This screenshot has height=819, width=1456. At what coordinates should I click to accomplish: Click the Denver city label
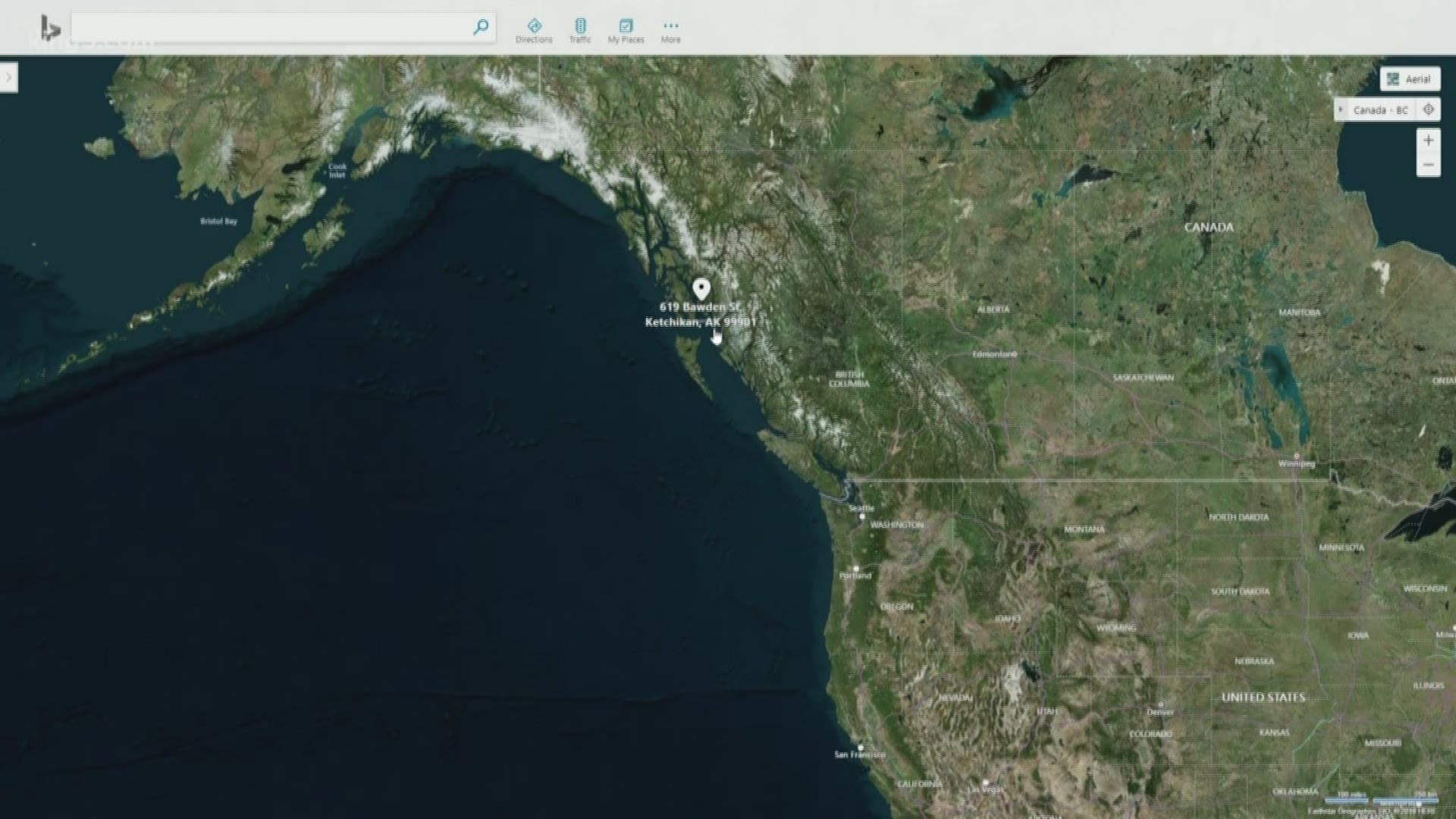coord(1160,712)
